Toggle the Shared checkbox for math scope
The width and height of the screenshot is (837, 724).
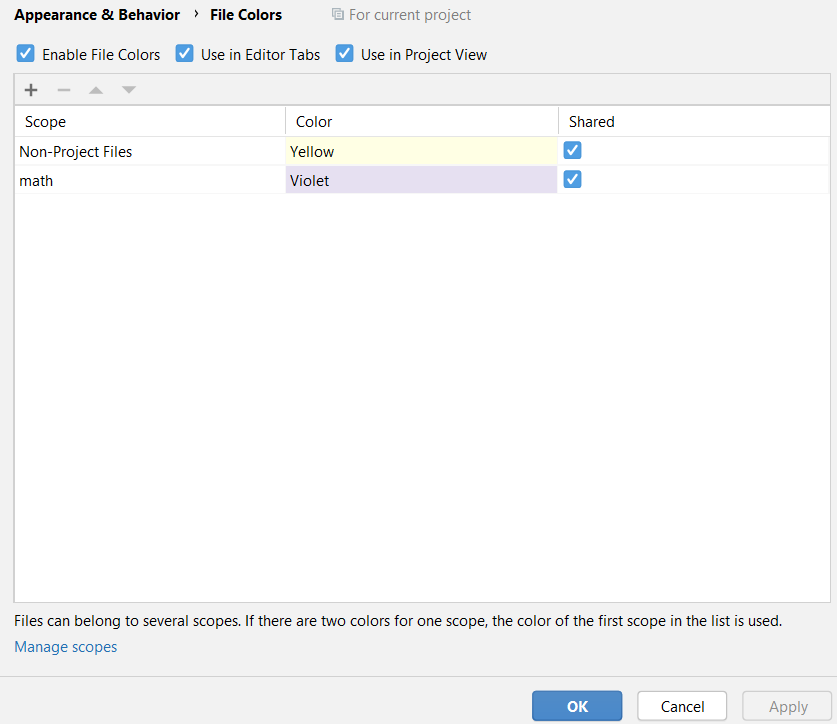click(572, 179)
